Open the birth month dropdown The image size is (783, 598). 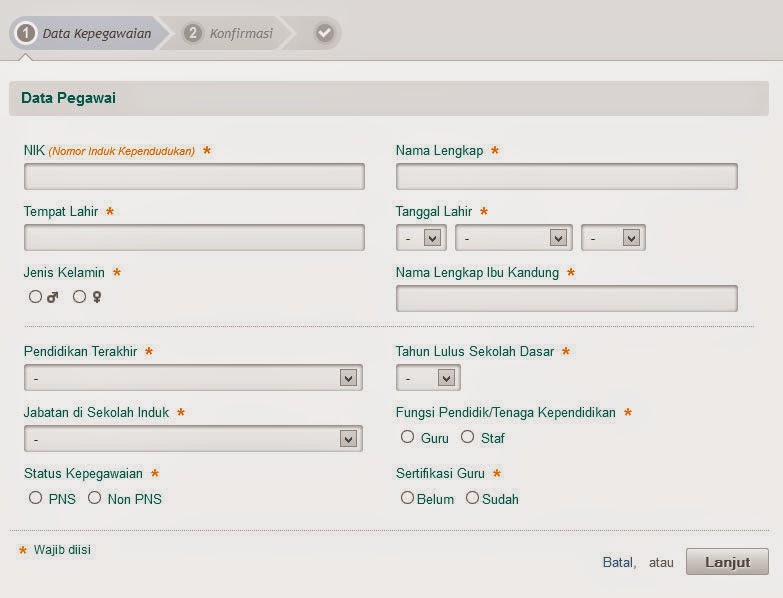513,238
